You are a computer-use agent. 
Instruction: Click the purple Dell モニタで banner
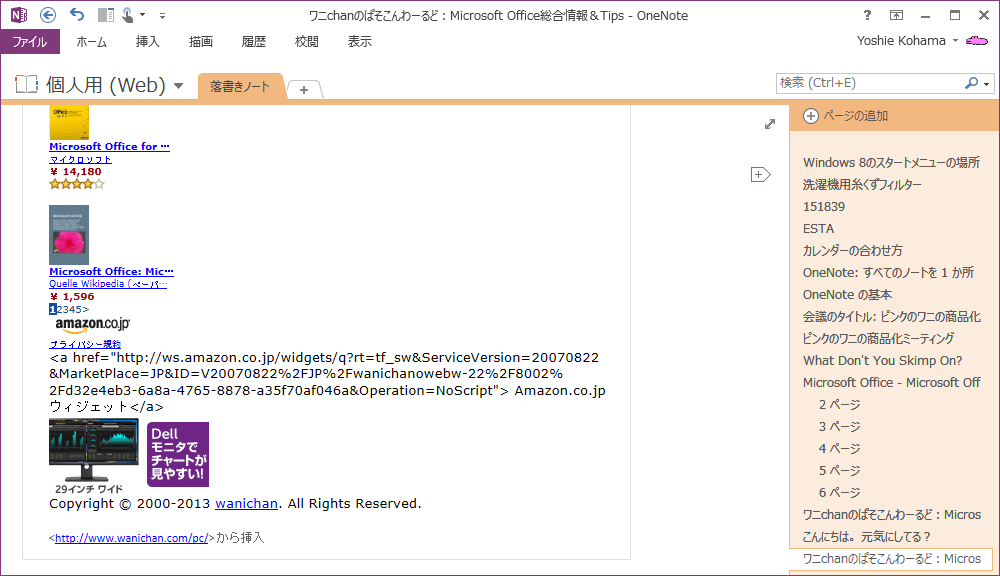pos(178,454)
